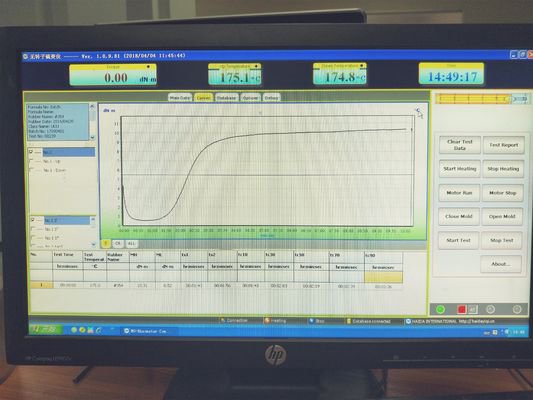Click down arrow of formula info panel
The height and width of the screenshot is (400, 533).
click(x=92, y=137)
